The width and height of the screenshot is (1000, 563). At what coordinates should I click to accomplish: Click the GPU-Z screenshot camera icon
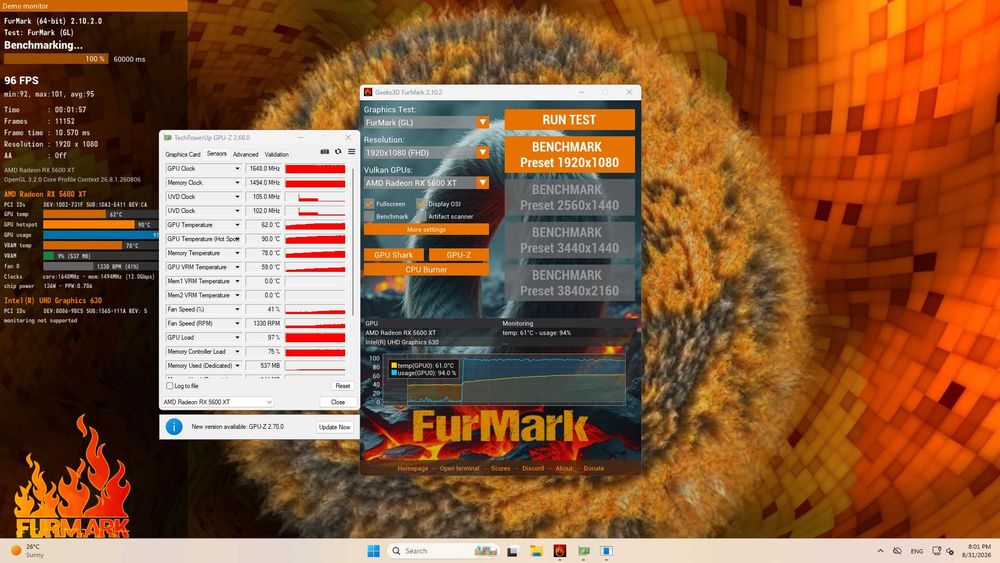[x=325, y=152]
